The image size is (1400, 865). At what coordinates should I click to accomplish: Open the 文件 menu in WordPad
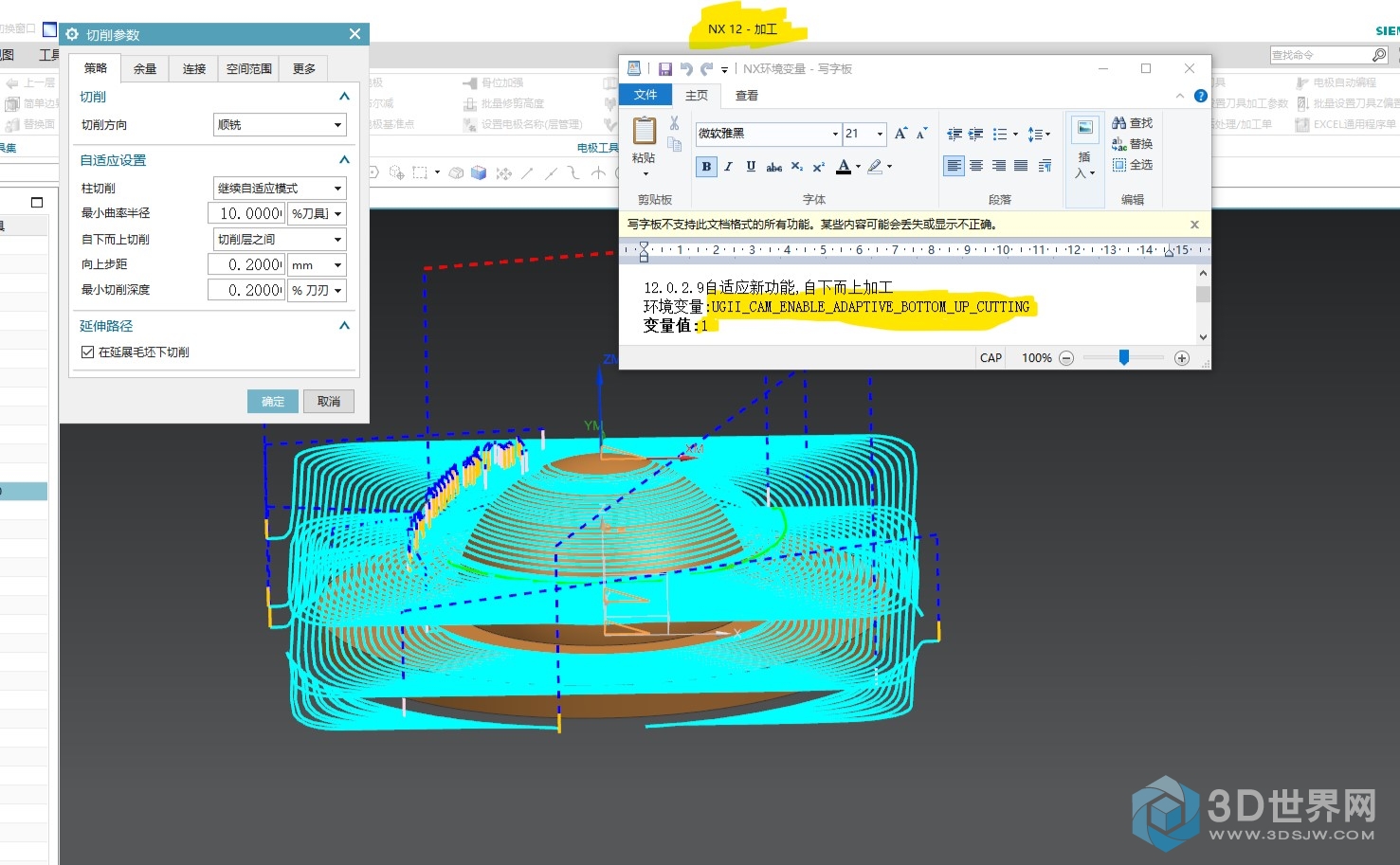click(645, 95)
